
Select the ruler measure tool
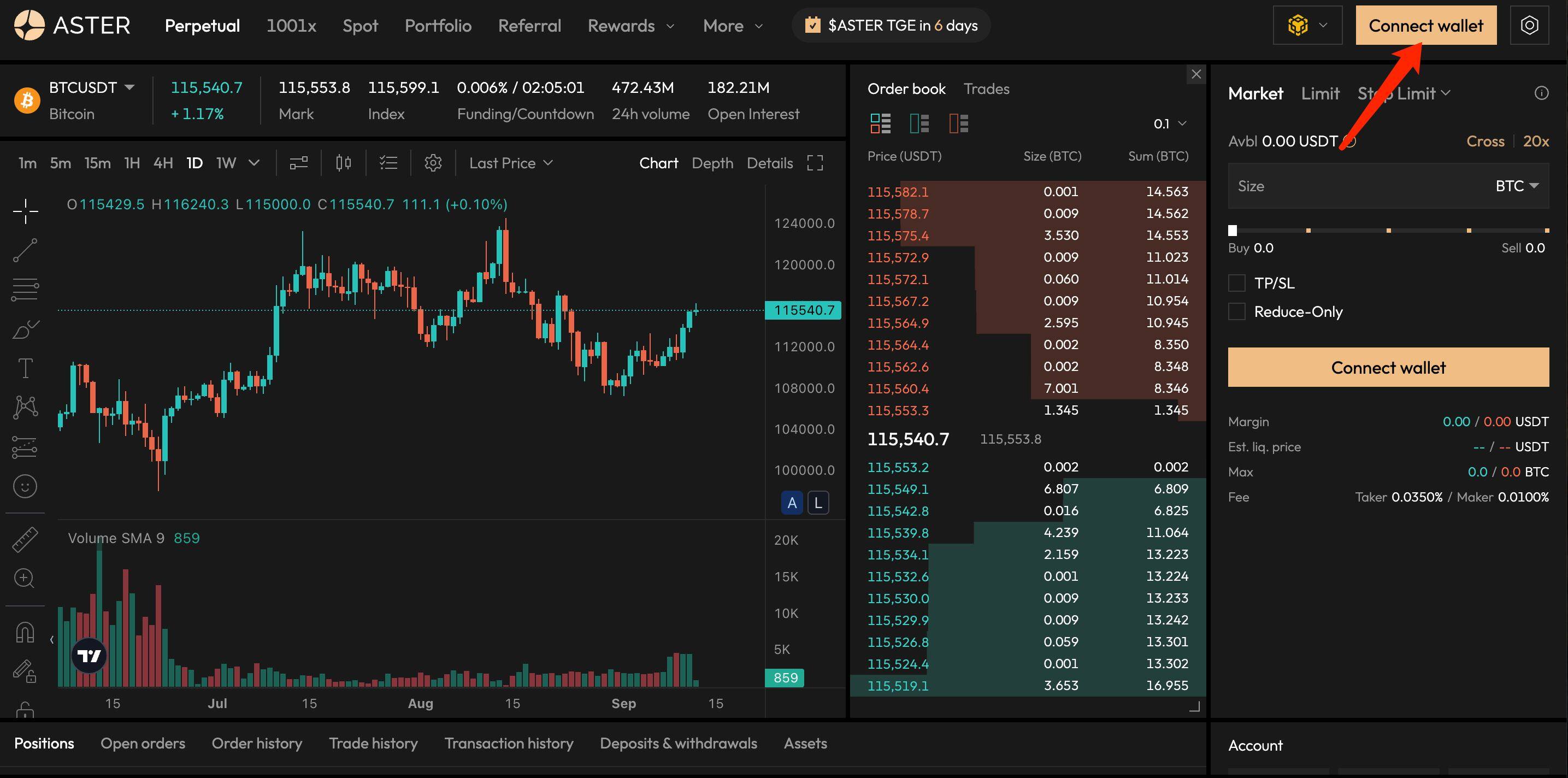pyautogui.click(x=25, y=539)
